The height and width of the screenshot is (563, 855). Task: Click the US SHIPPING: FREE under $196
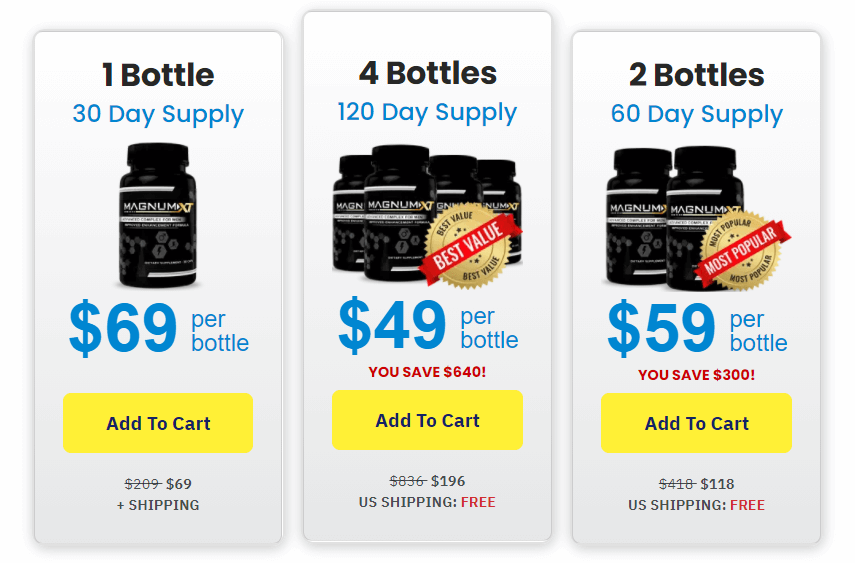click(427, 502)
